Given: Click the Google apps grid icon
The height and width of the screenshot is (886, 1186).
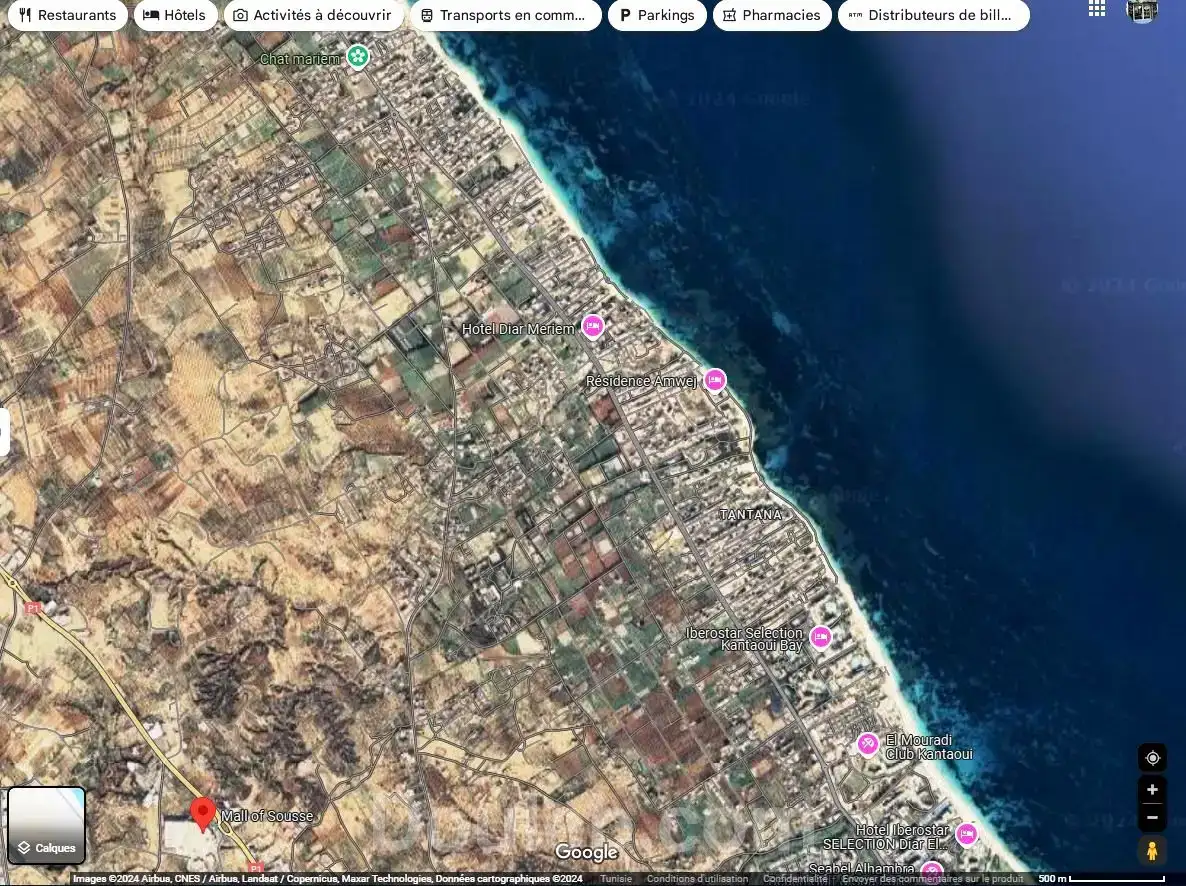Looking at the screenshot, I should click(1097, 9).
